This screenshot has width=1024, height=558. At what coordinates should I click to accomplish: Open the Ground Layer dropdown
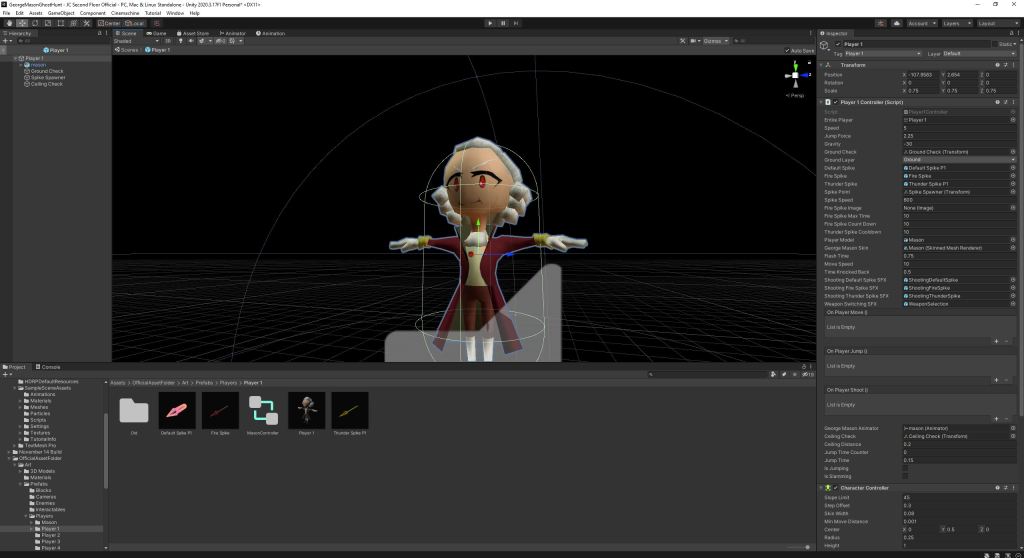958,159
